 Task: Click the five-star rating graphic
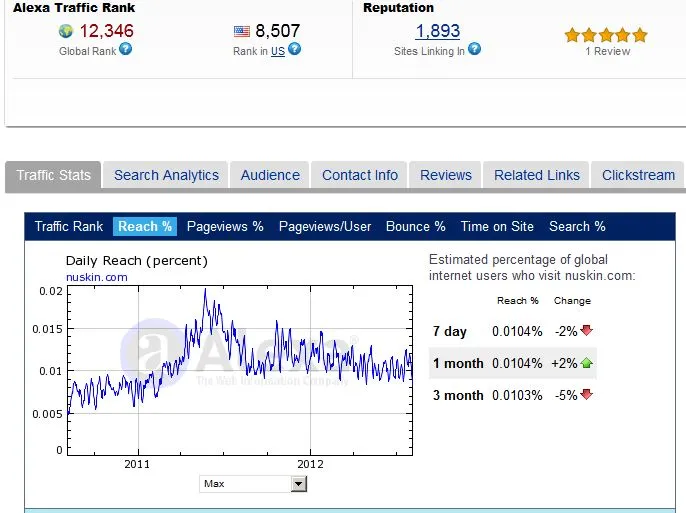(606, 35)
